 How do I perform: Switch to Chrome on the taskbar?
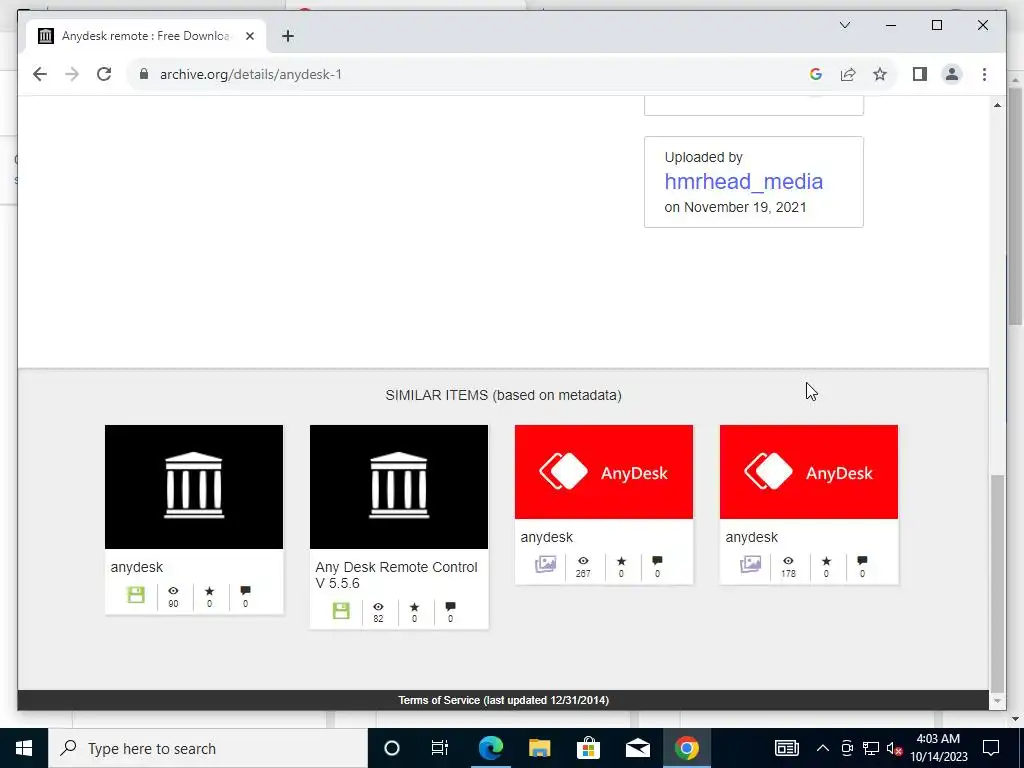pos(686,748)
